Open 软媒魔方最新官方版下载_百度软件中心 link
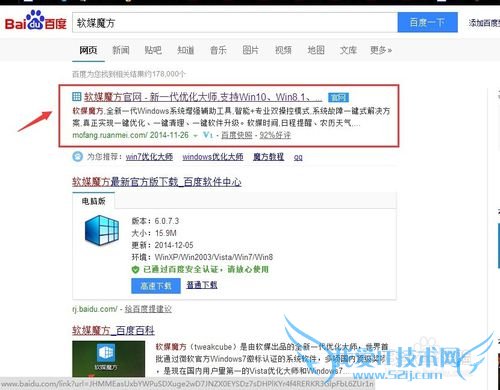Screen dimensions: 500x390 [157, 182]
